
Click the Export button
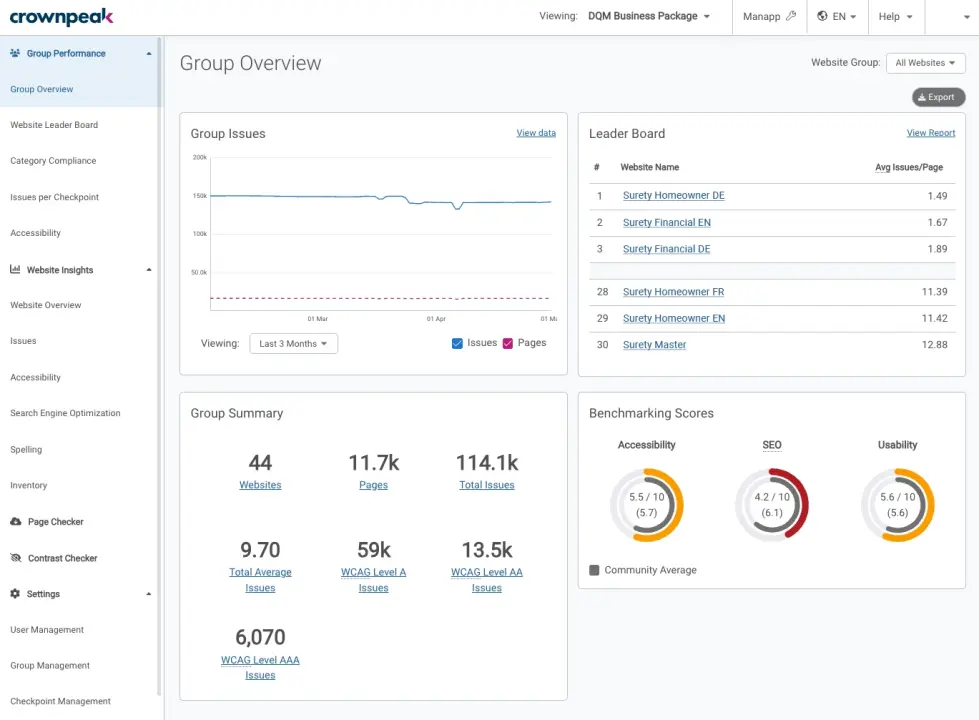pyautogui.click(x=938, y=97)
